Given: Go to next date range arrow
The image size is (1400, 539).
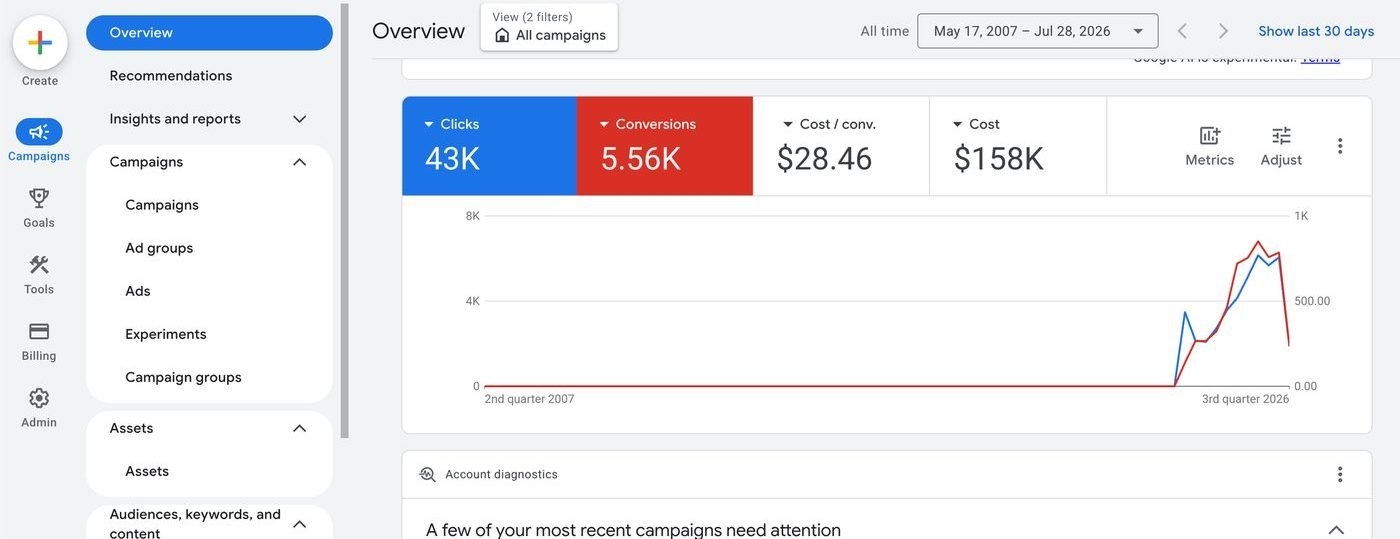Looking at the screenshot, I should pos(1223,31).
